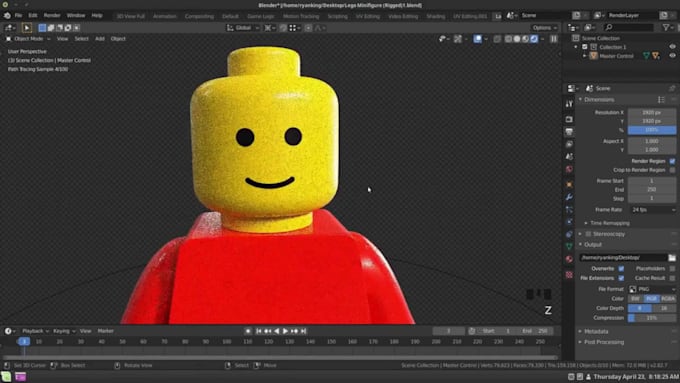This screenshot has height=383, width=680.
Task: Select BW color mode button
Action: (635, 299)
